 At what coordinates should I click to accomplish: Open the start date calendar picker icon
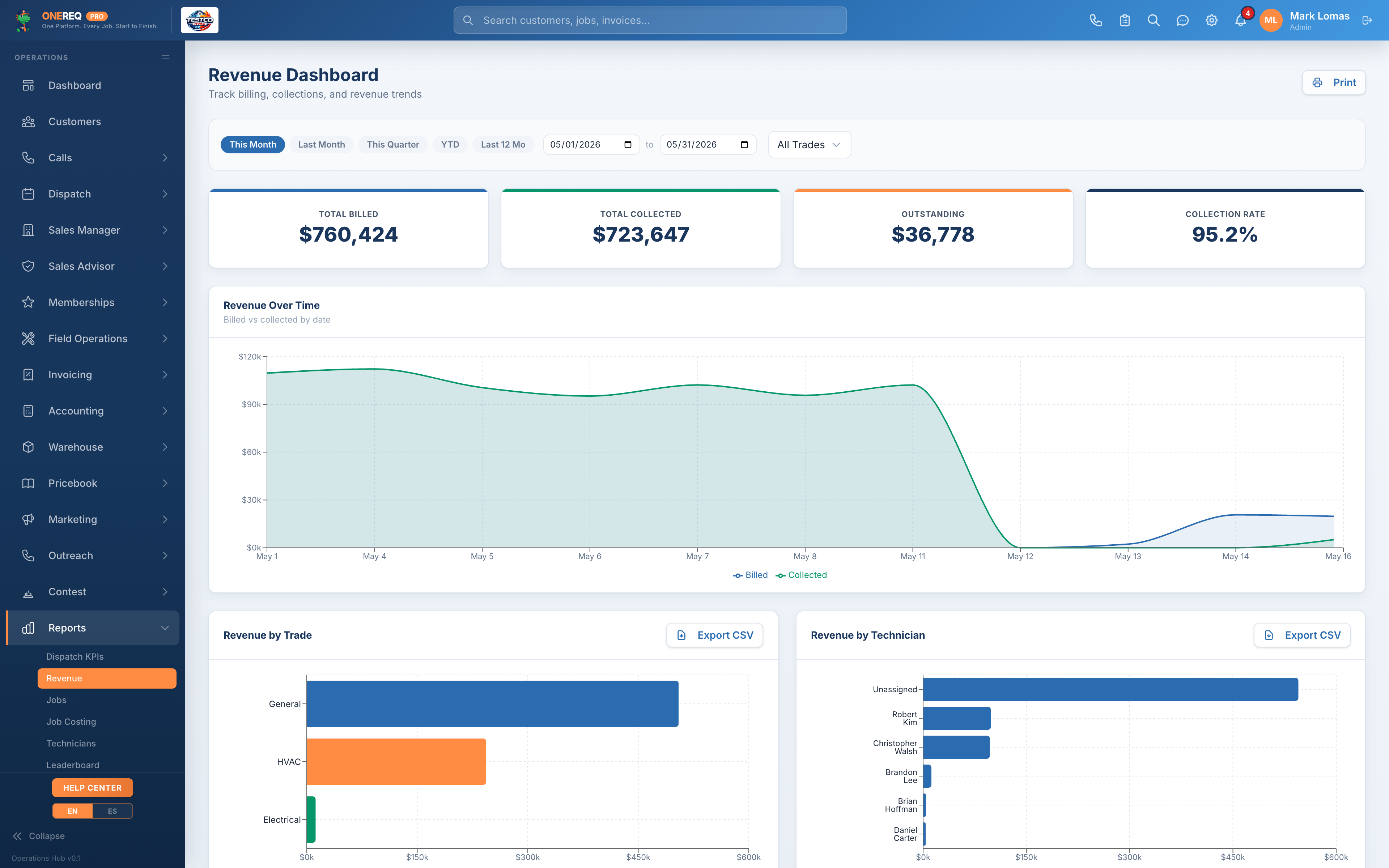coord(628,145)
